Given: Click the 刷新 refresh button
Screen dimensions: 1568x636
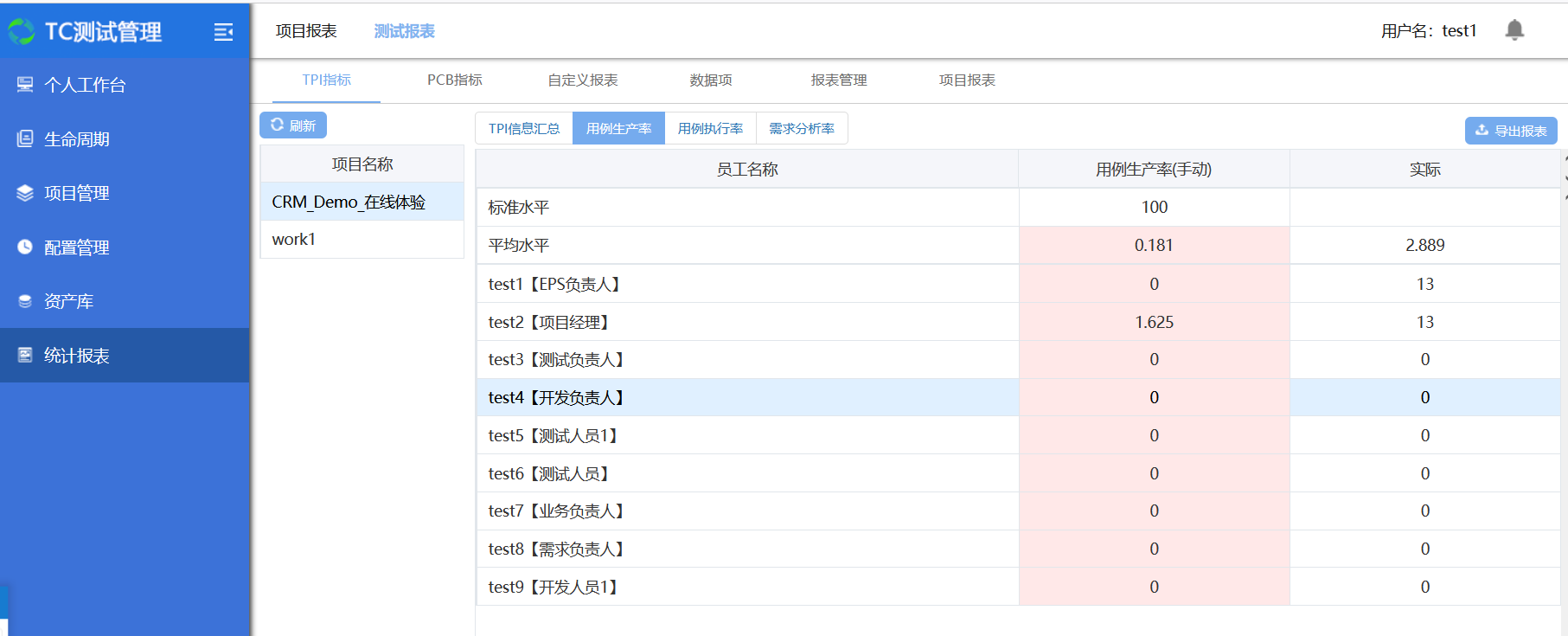Looking at the screenshot, I should pos(293,125).
